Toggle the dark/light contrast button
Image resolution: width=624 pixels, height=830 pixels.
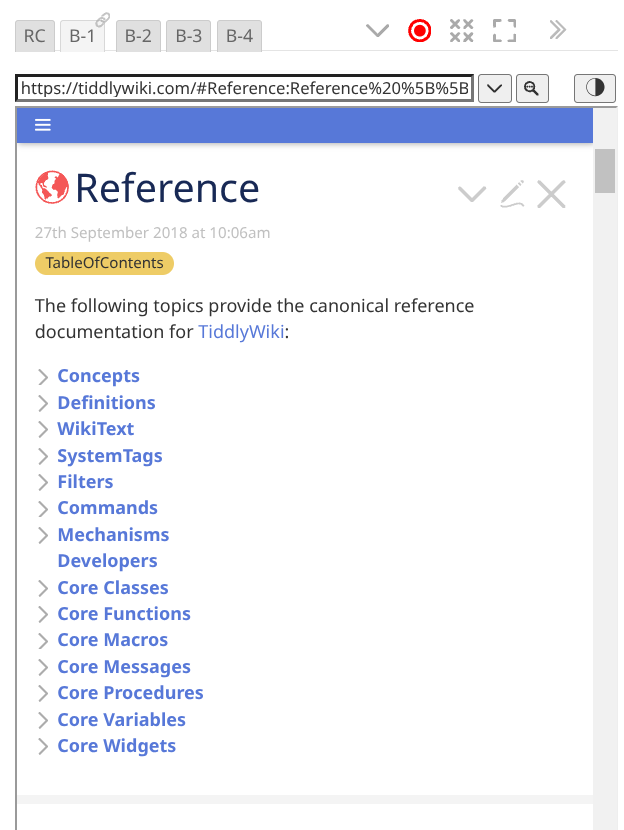pos(595,88)
